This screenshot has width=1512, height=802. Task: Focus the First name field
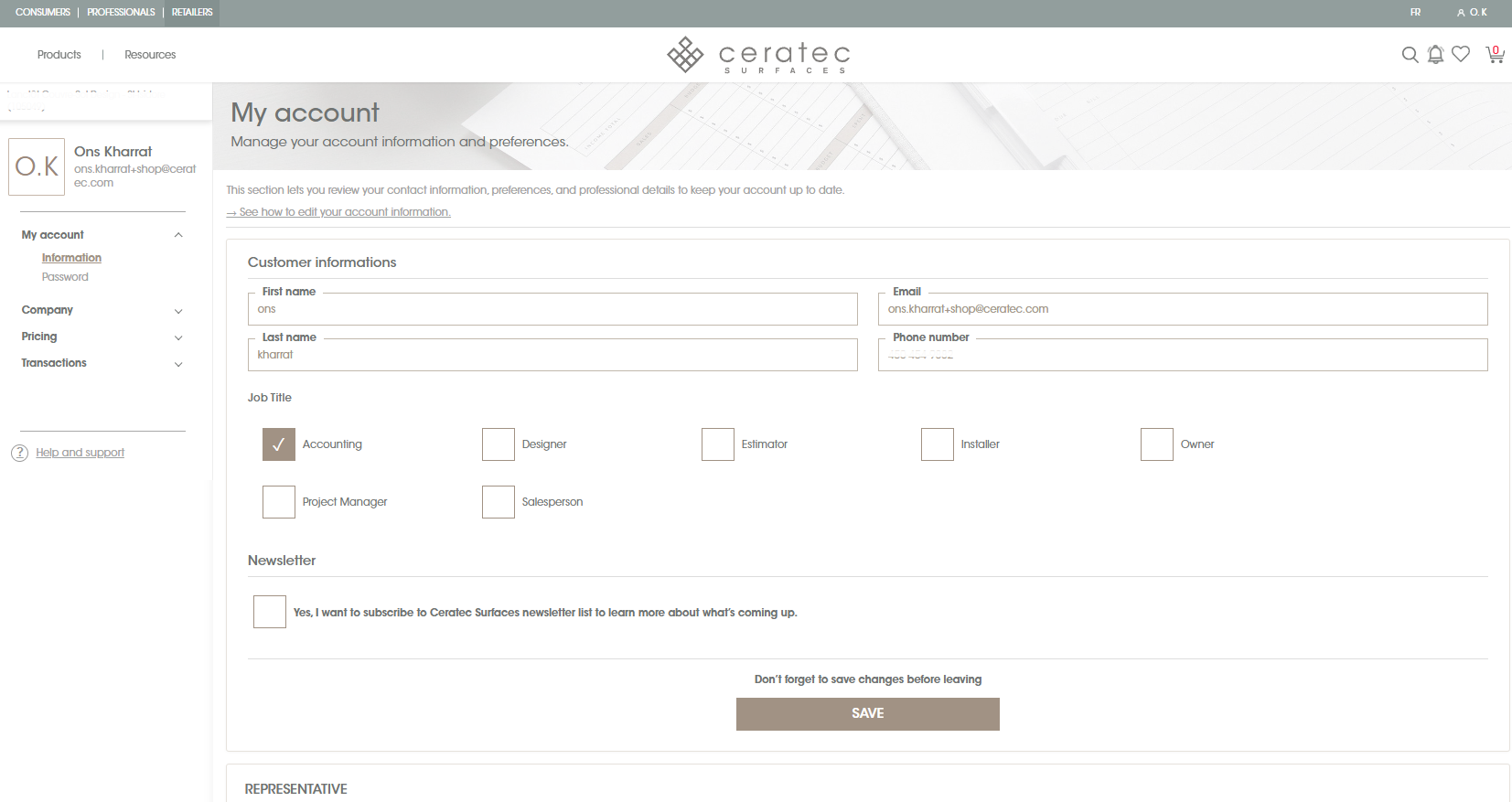[x=552, y=309]
